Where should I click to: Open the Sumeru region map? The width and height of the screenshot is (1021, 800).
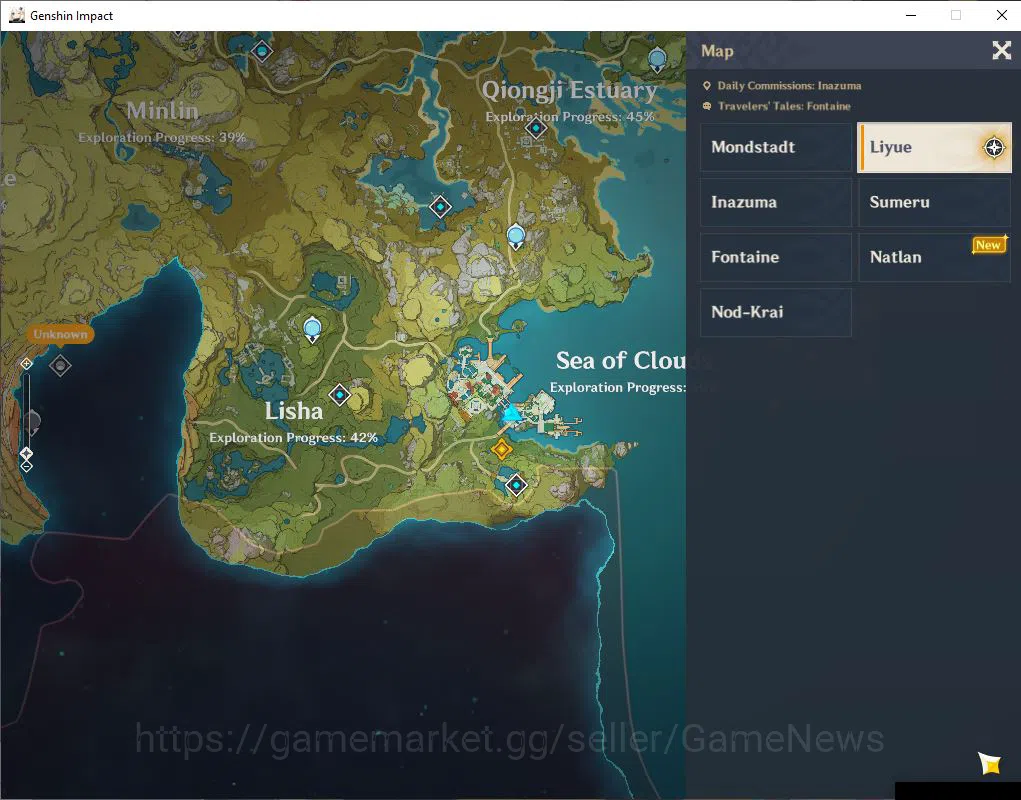(x=934, y=202)
